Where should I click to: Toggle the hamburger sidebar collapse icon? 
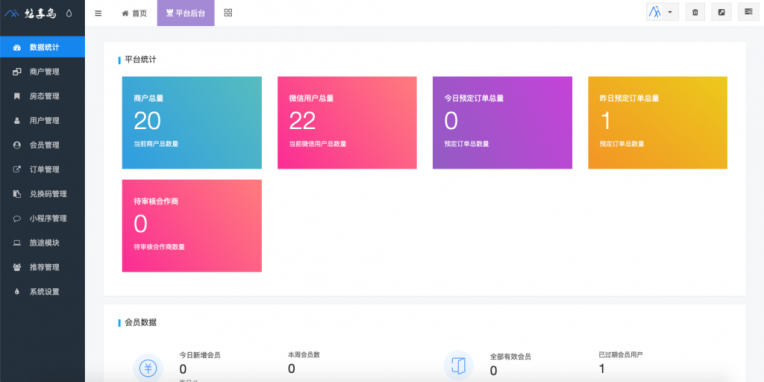(98, 13)
